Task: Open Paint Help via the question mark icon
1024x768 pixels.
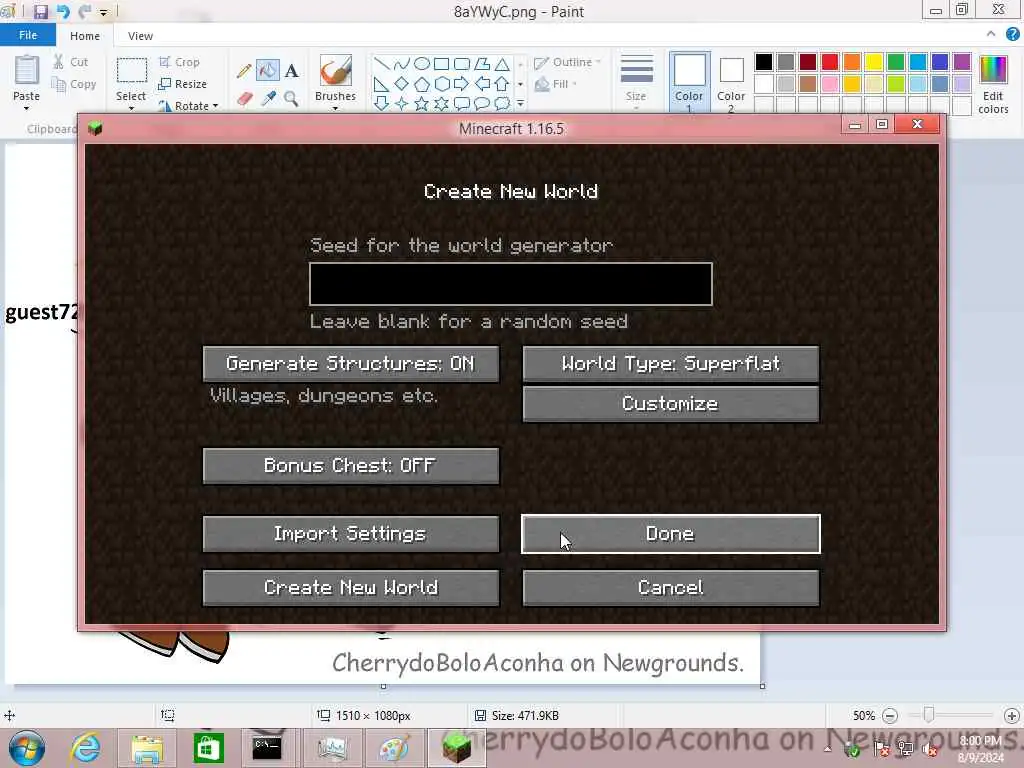Action: click(1012, 35)
